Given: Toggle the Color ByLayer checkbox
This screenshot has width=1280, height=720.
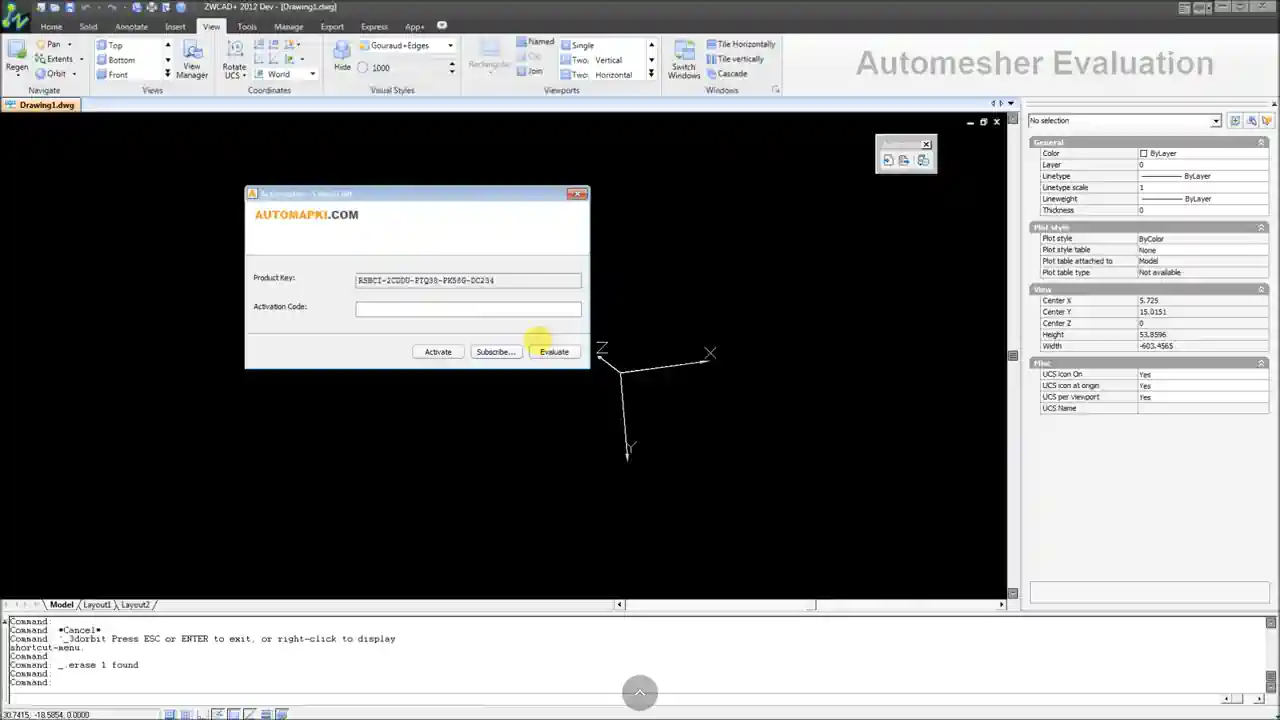Looking at the screenshot, I should [x=1141, y=153].
